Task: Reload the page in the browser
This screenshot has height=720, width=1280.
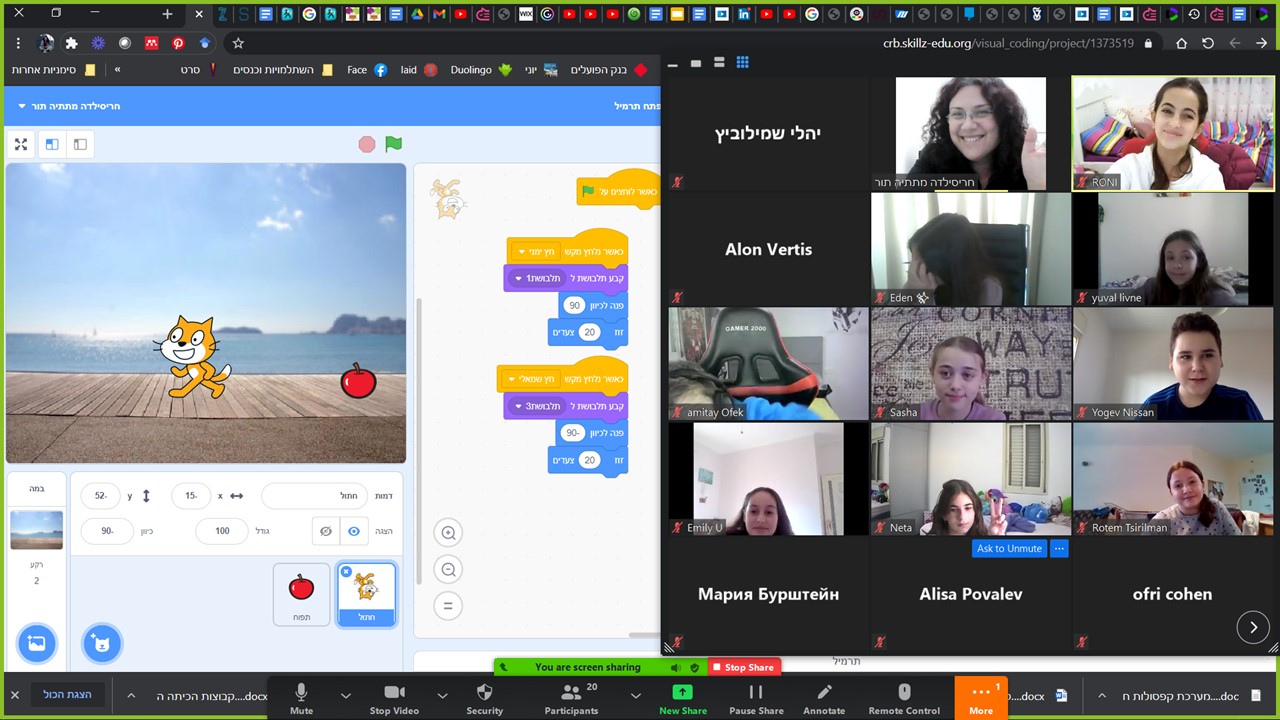Action: pos(1208,43)
